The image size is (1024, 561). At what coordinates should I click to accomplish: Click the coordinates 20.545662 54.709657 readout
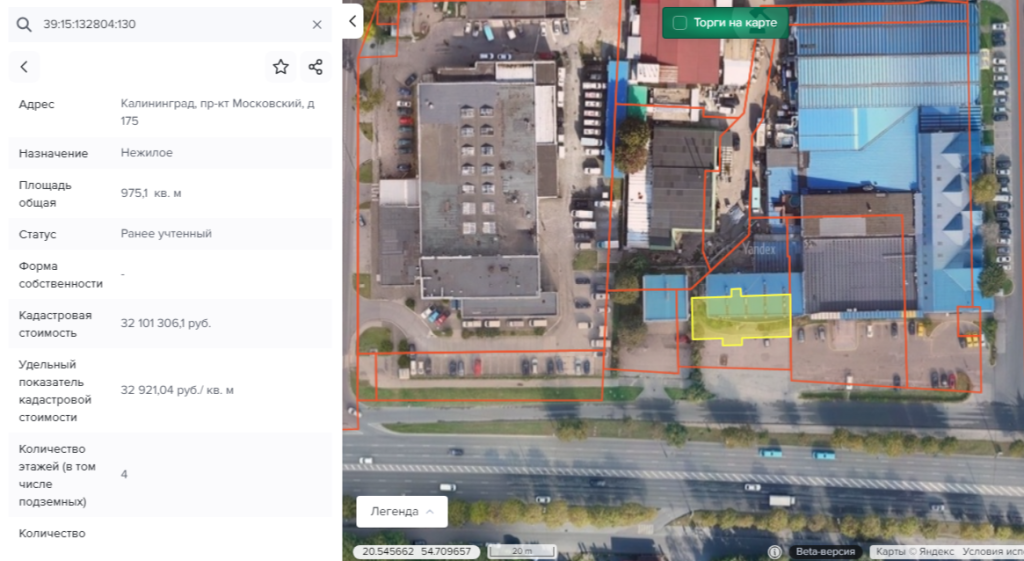pos(417,552)
